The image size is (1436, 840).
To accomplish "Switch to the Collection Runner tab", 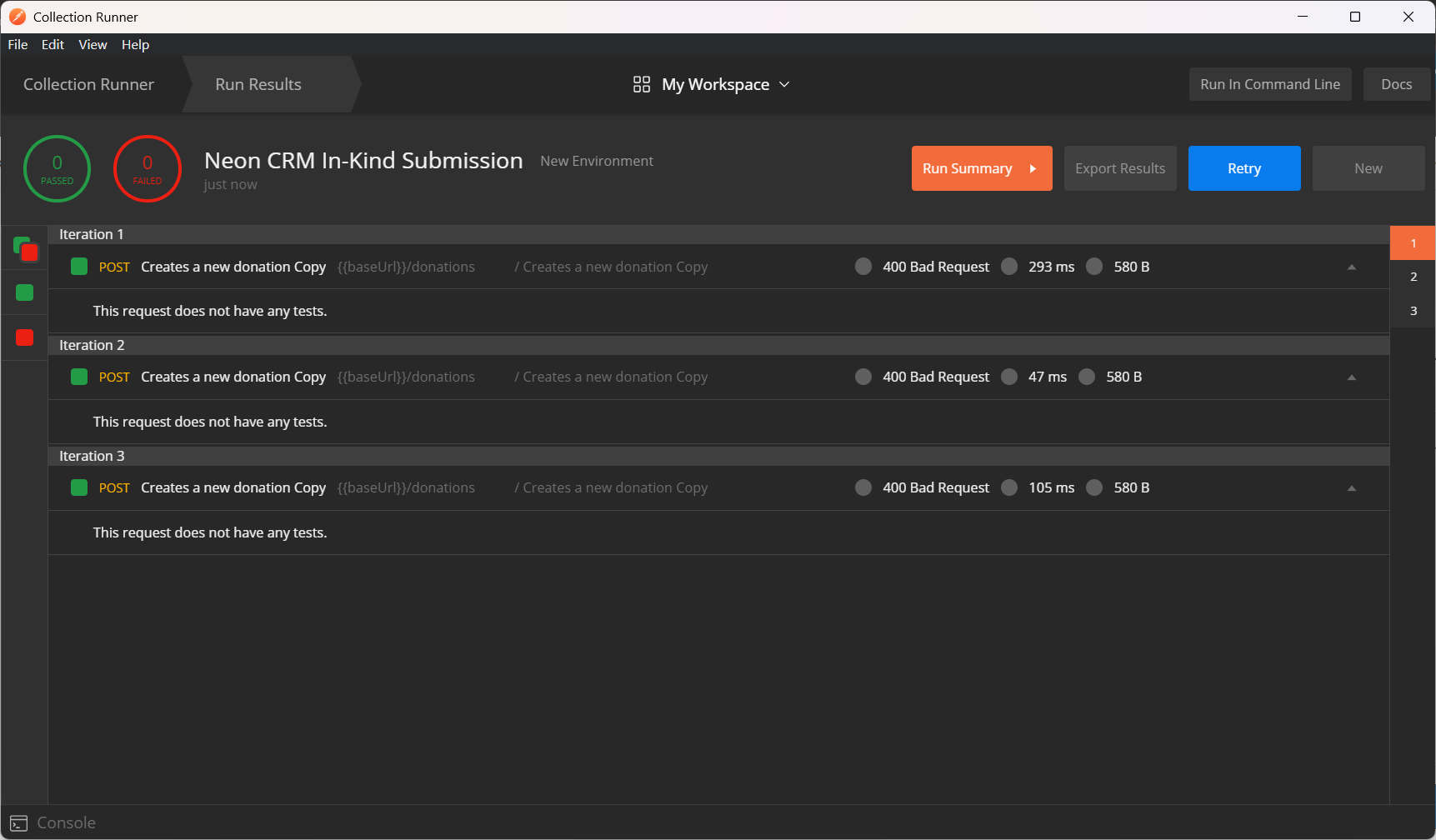I will 89,84.
